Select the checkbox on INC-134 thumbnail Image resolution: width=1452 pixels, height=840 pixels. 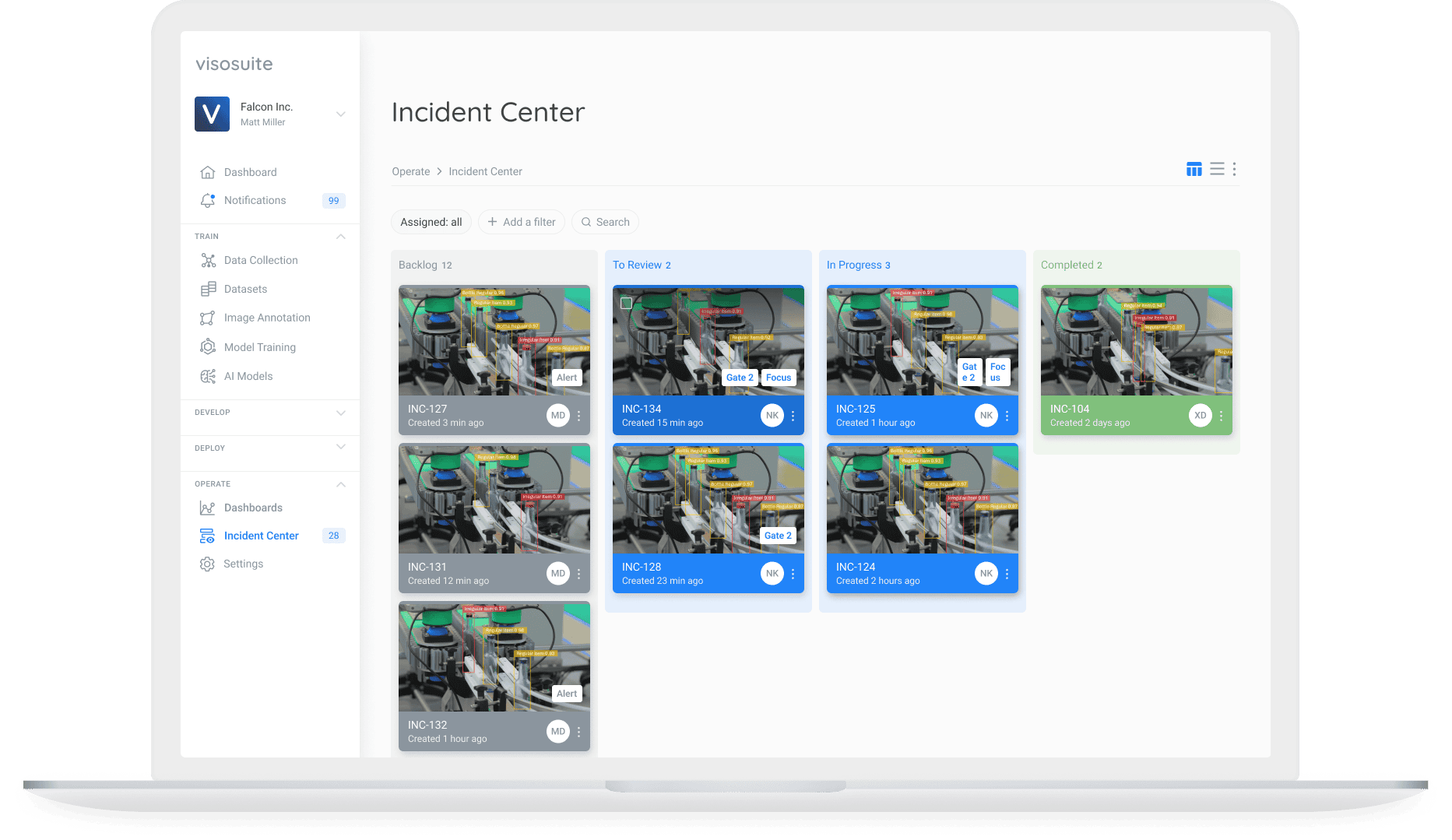tap(626, 303)
